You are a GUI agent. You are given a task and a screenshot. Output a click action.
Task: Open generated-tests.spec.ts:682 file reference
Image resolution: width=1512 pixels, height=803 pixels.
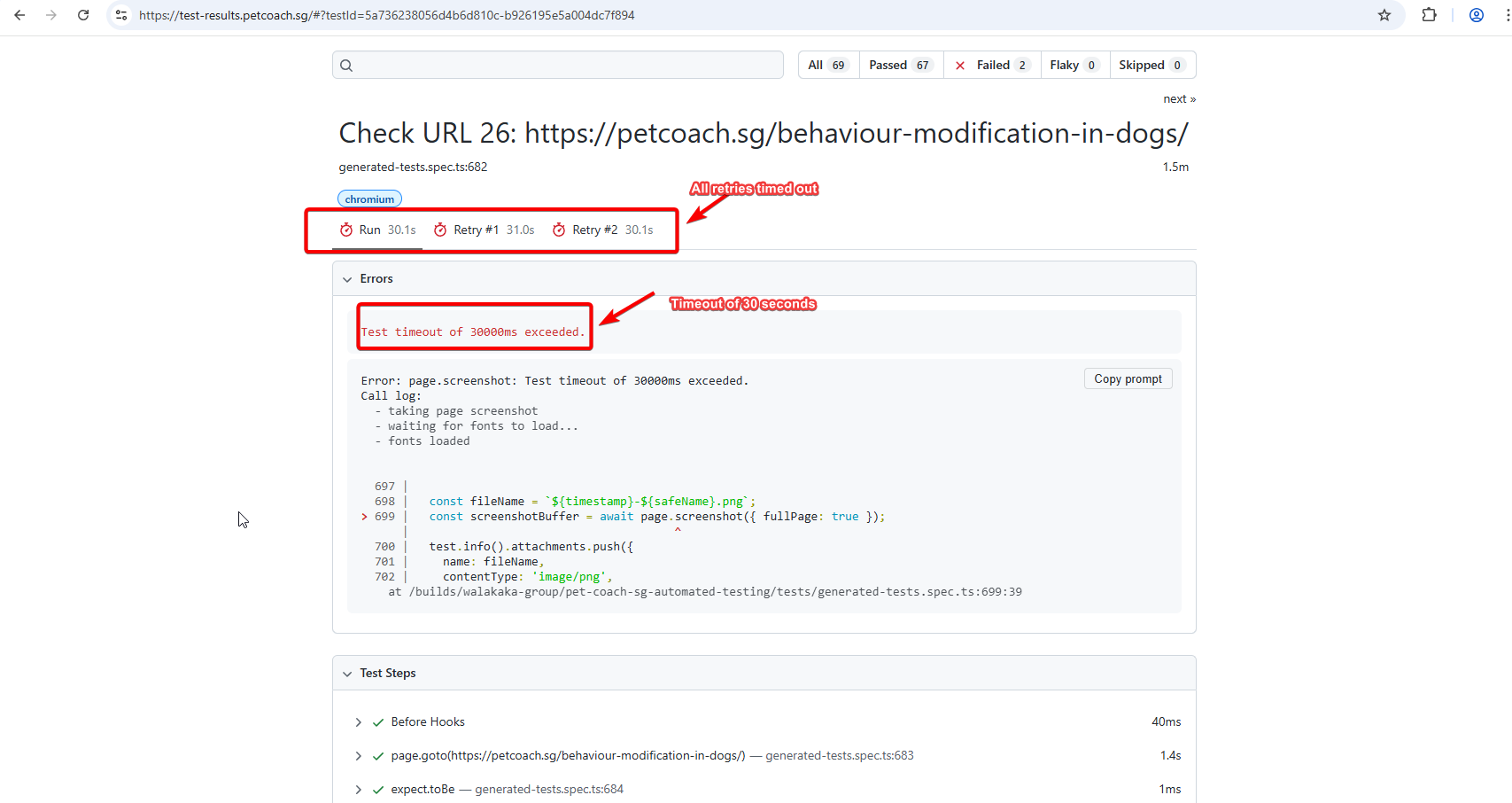(x=413, y=168)
